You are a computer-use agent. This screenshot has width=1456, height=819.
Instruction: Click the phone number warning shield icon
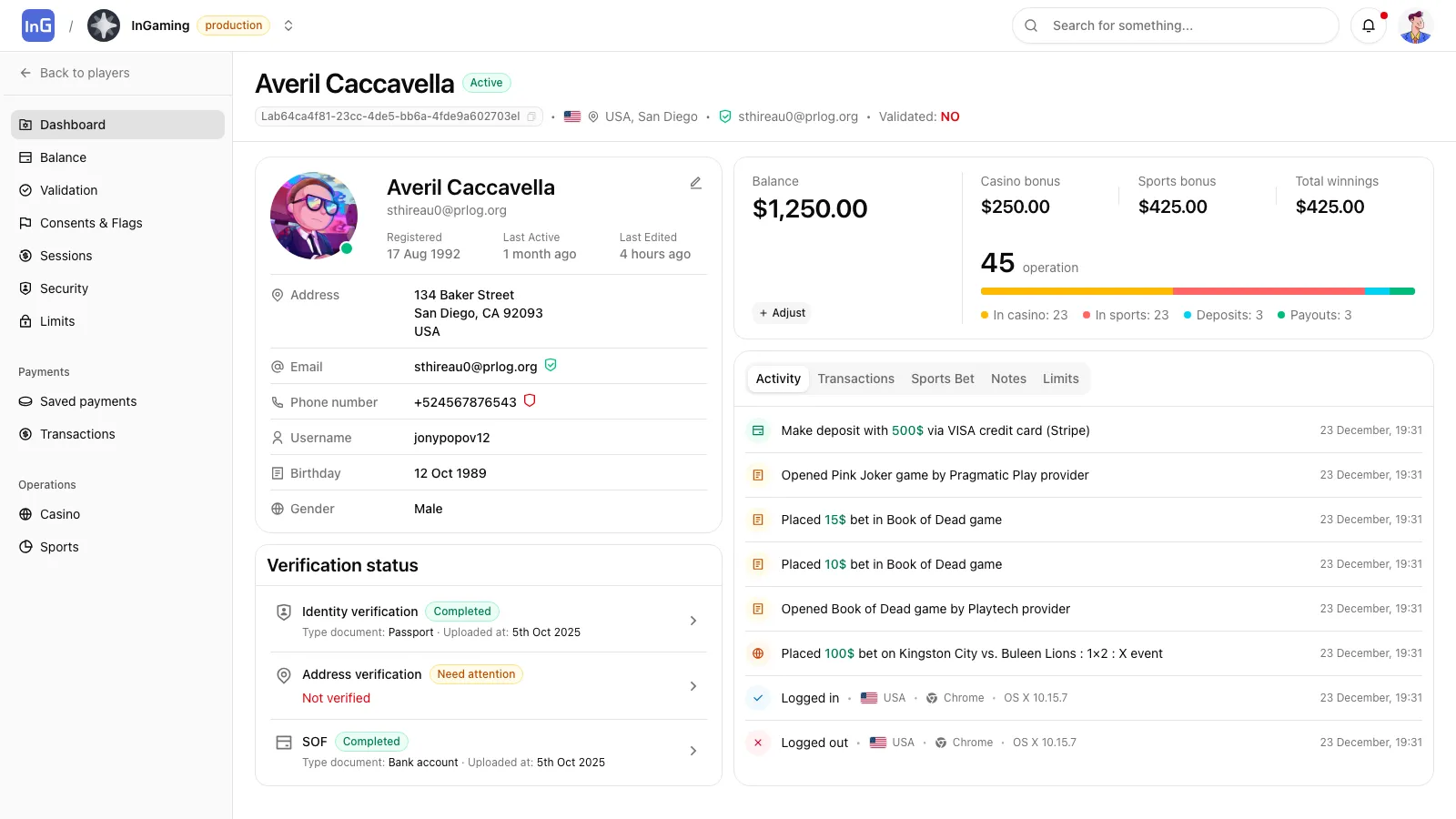530,400
